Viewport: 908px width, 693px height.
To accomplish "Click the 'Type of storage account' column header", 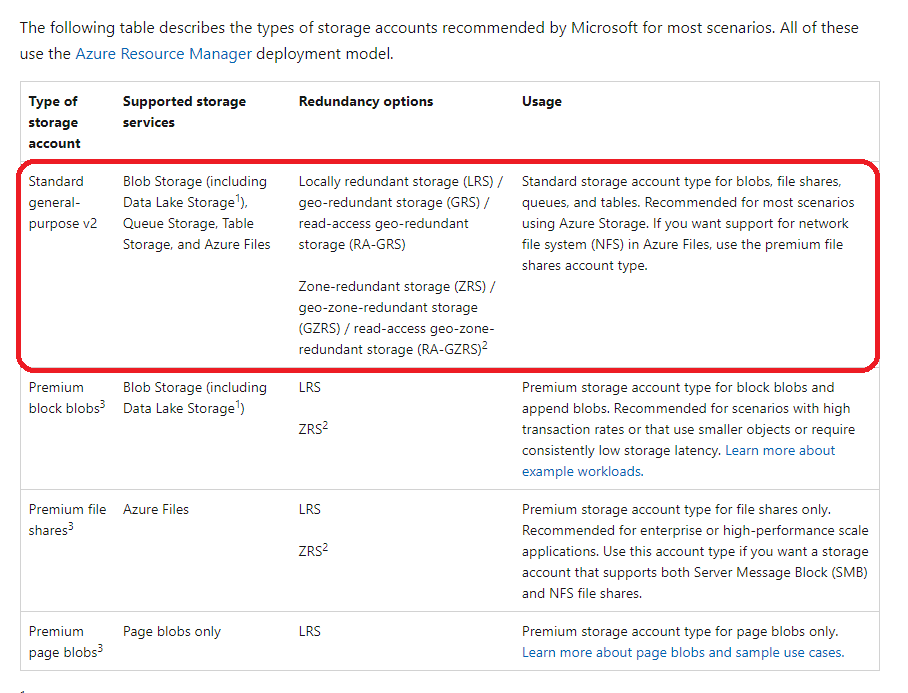I will coord(54,122).
